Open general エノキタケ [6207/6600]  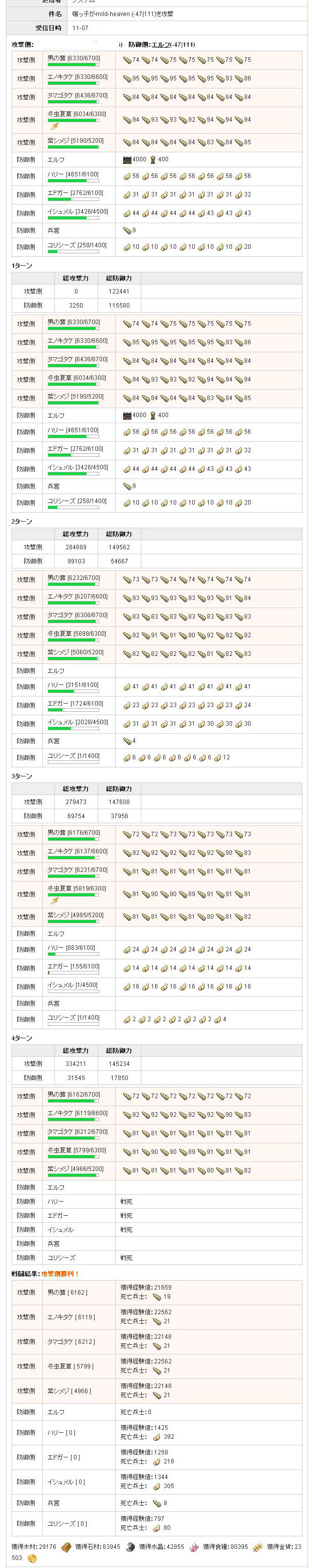click(x=77, y=596)
